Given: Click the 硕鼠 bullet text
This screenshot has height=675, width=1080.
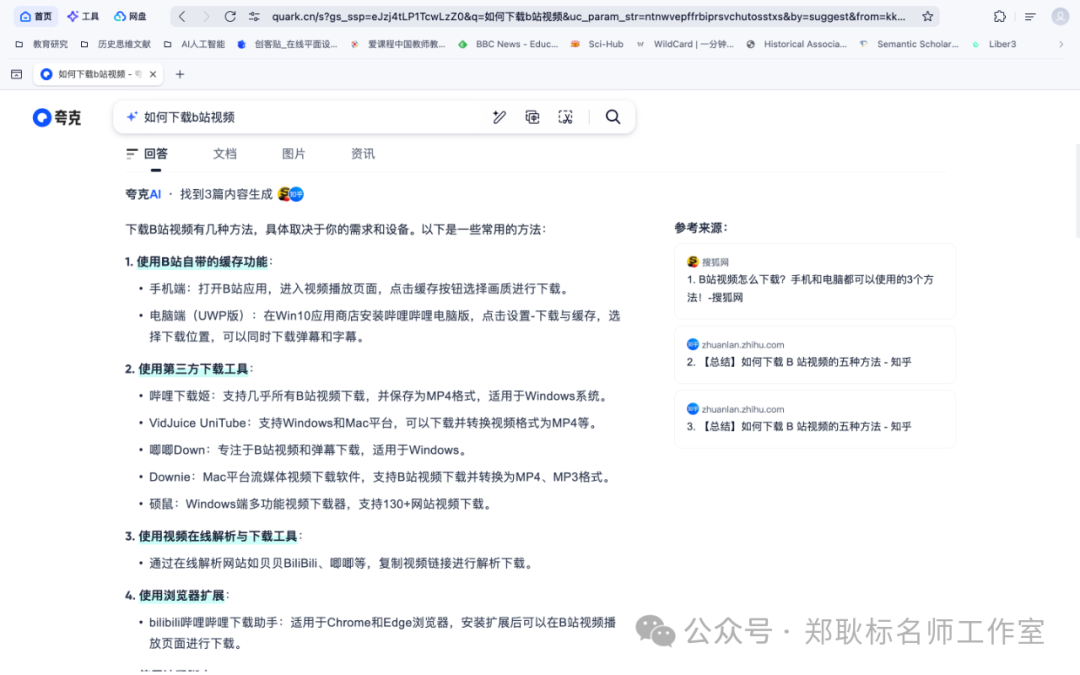Looking at the screenshot, I should click(x=322, y=504).
